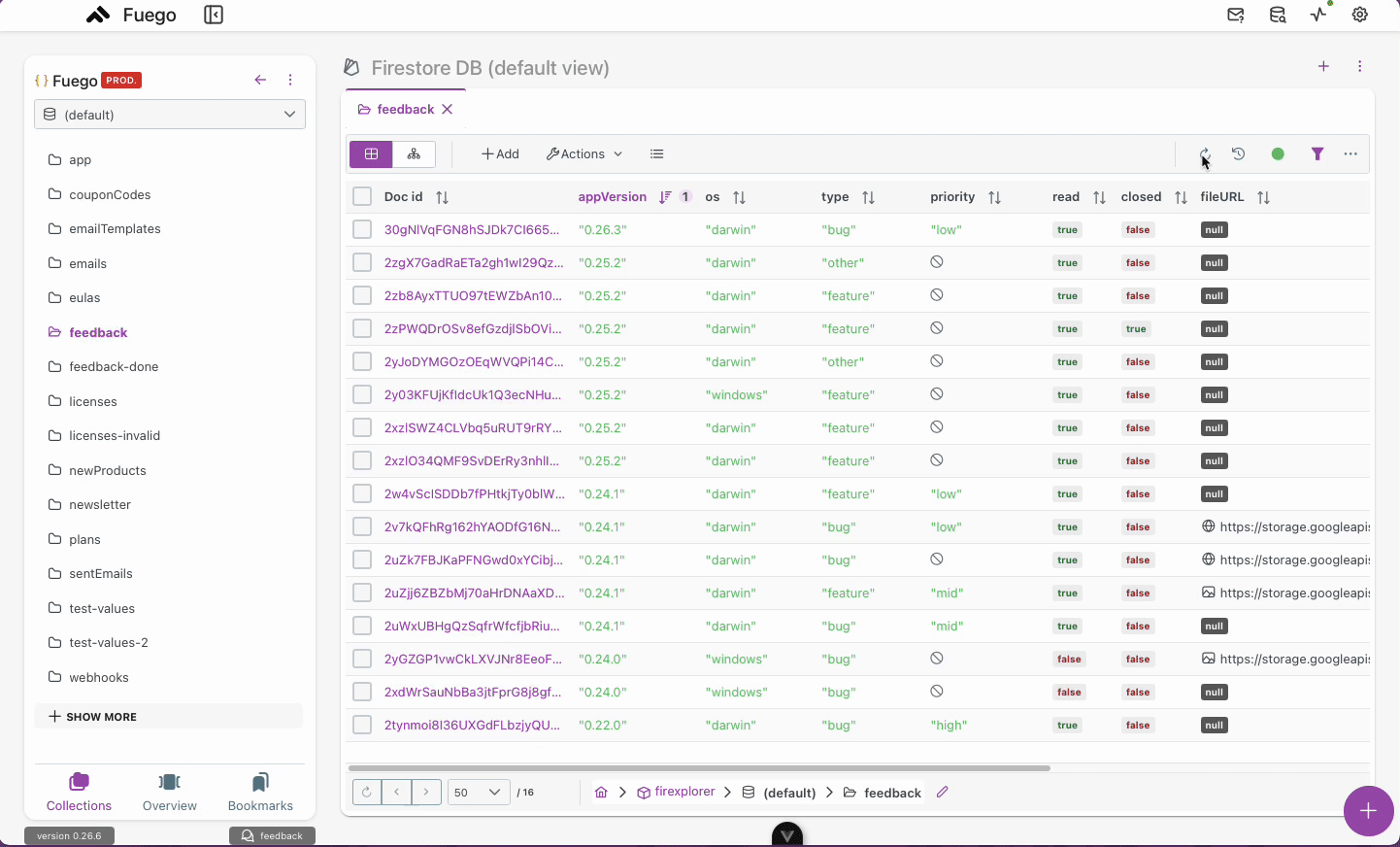This screenshot has height=847, width=1400.
Task: Open the settings gear icon
Action: tap(1360, 15)
